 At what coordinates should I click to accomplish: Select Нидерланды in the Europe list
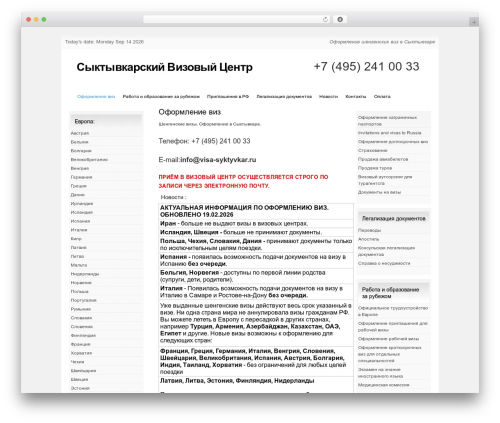pyautogui.click(x=85, y=274)
